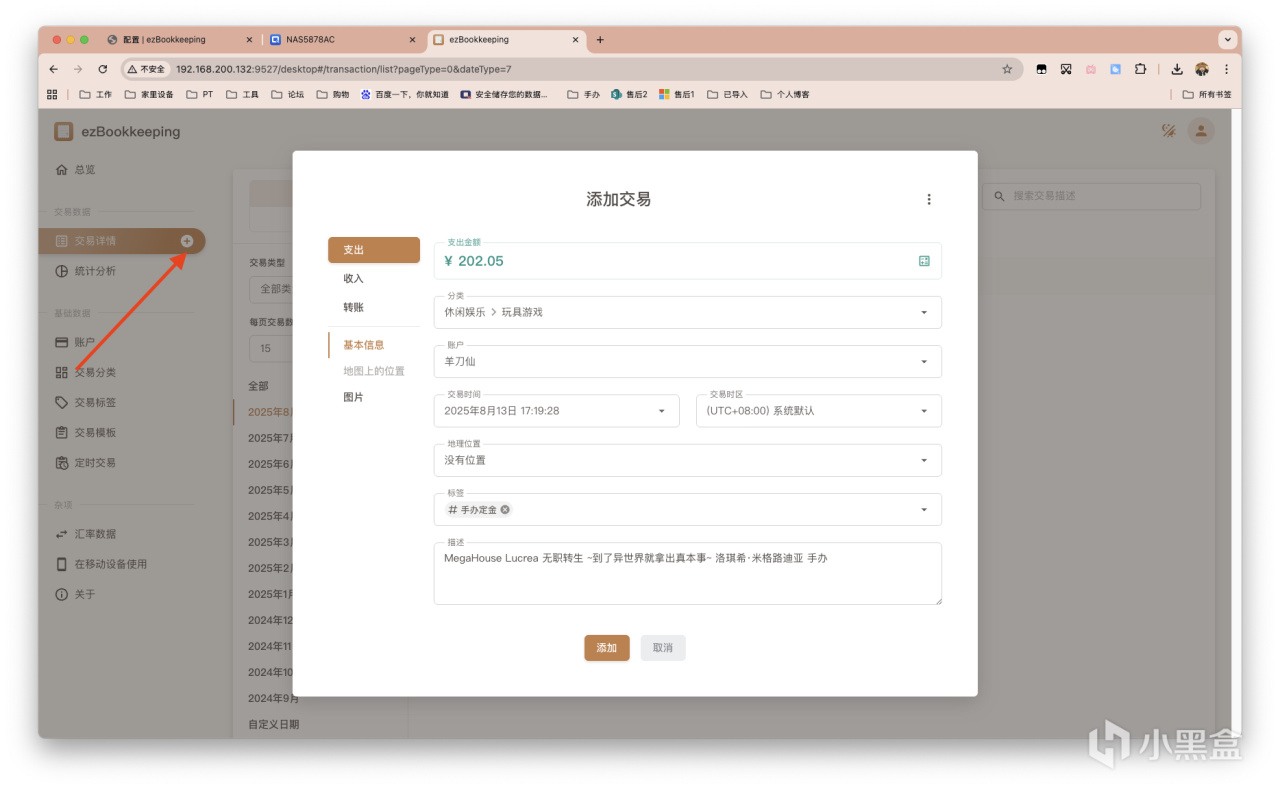Click the 取消 button
Image resolution: width=1280 pixels, height=789 pixels.
(663, 648)
